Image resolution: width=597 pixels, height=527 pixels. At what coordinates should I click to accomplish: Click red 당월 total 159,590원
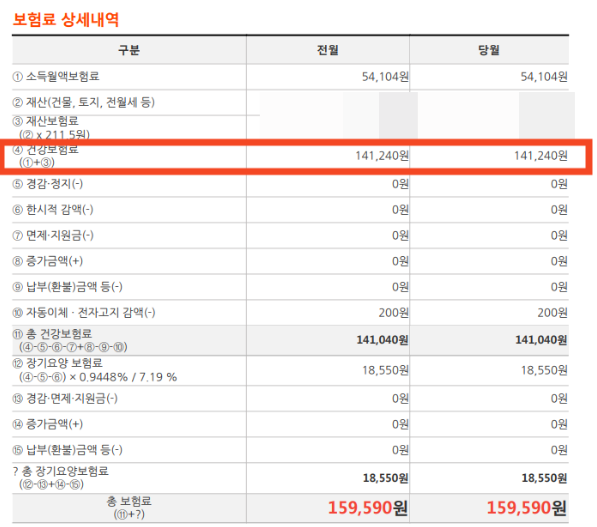click(527, 508)
